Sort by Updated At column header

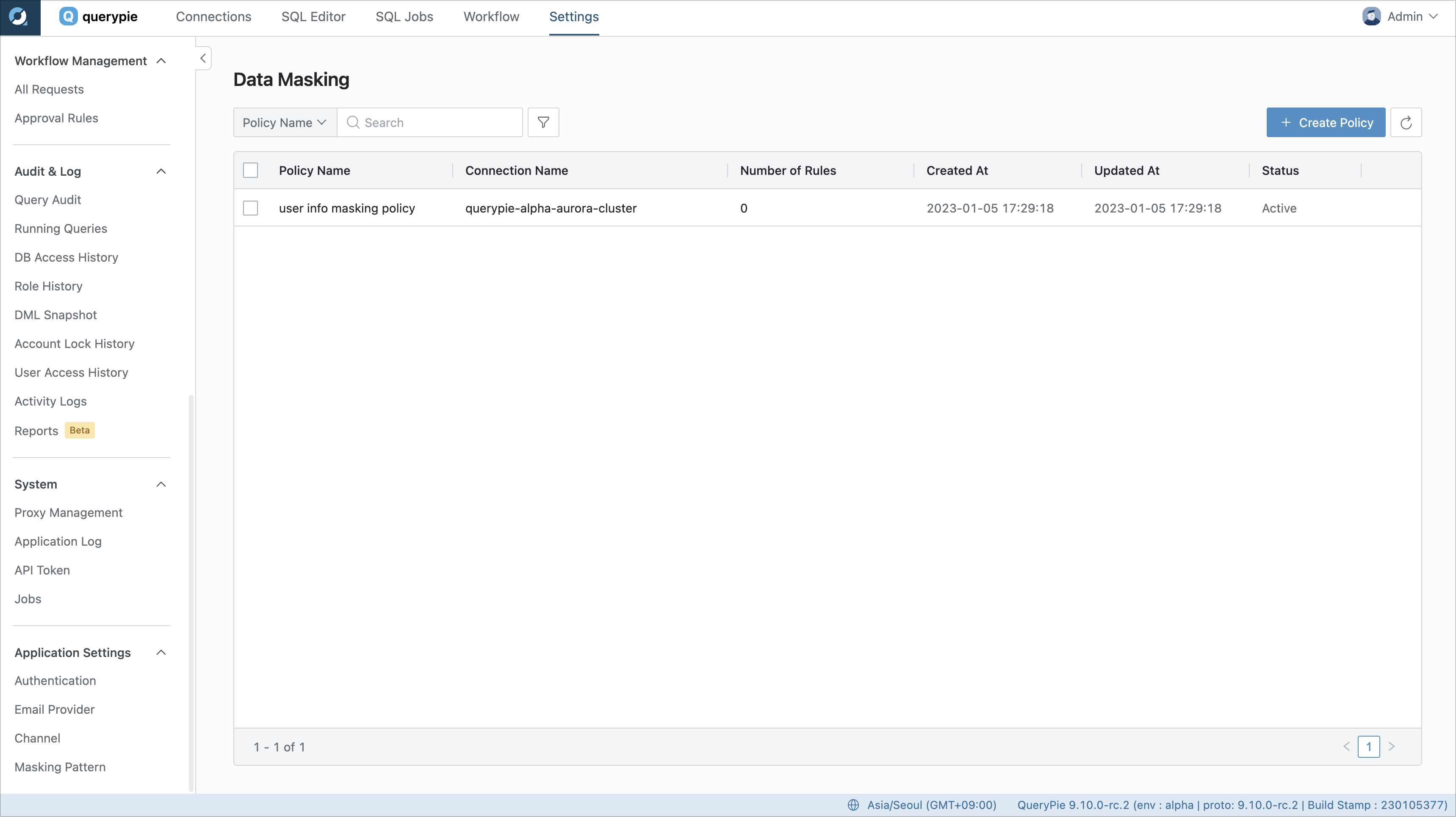(x=1127, y=170)
